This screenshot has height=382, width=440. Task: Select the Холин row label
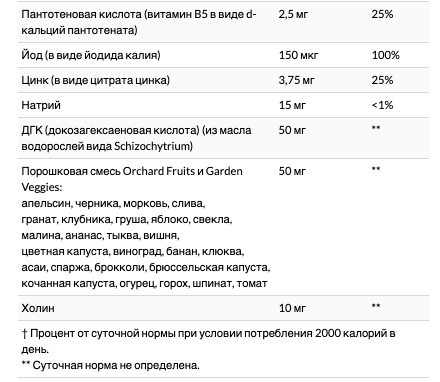pos(38,308)
